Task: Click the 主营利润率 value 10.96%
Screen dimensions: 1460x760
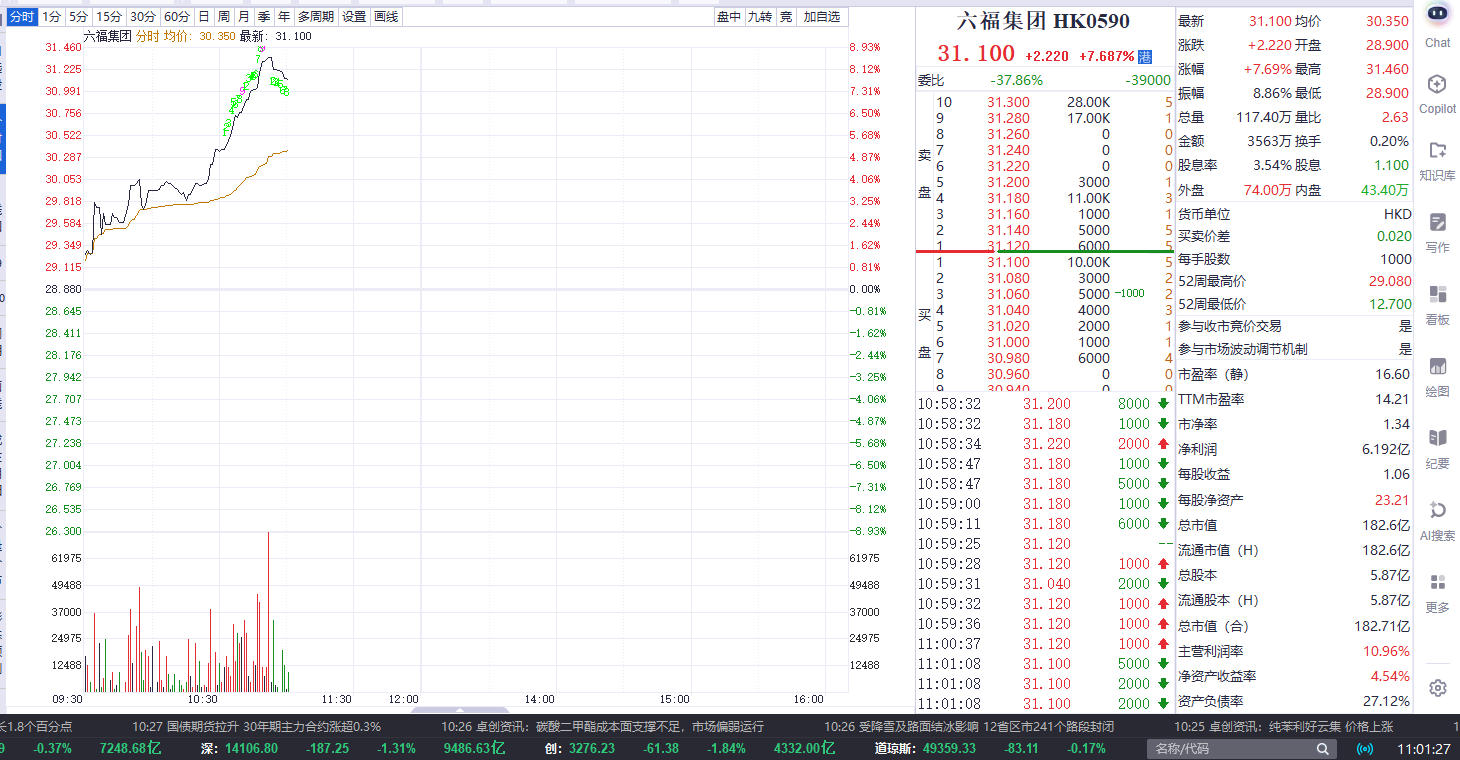Action: pyautogui.click(x=1386, y=651)
